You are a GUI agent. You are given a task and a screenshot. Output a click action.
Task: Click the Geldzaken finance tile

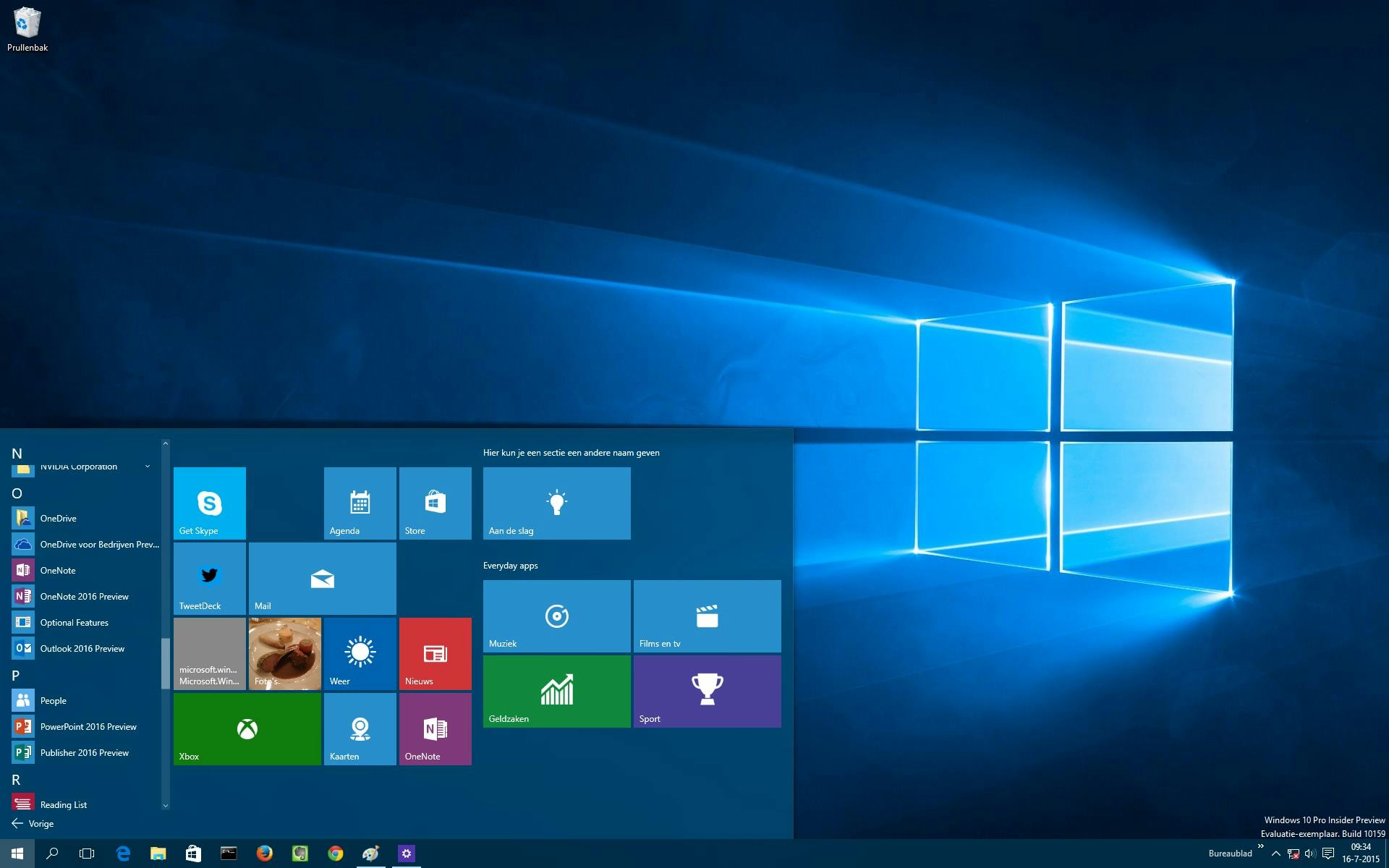click(x=556, y=691)
